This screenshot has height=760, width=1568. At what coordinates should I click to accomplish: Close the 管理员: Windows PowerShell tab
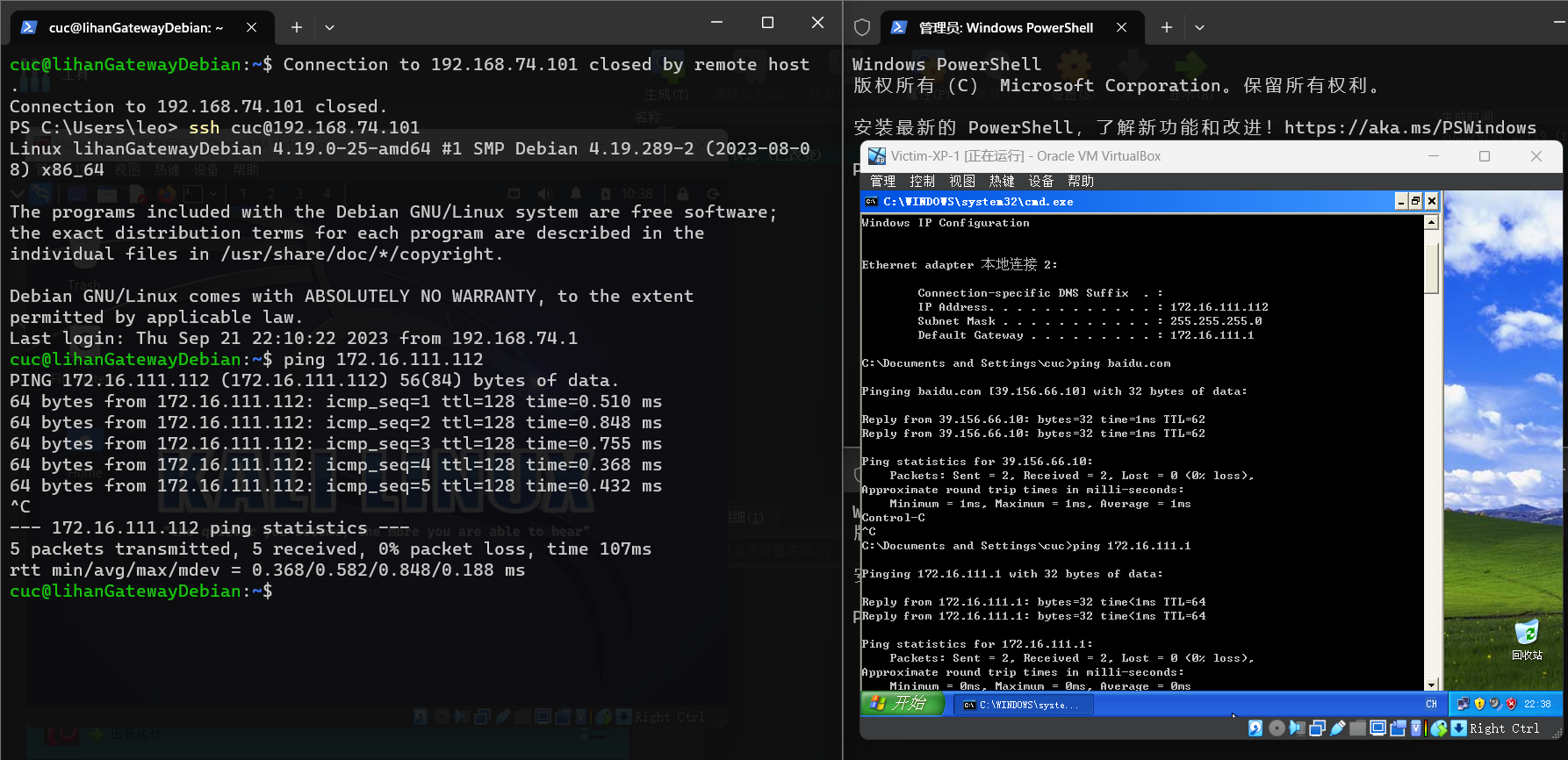(1121, 27)
